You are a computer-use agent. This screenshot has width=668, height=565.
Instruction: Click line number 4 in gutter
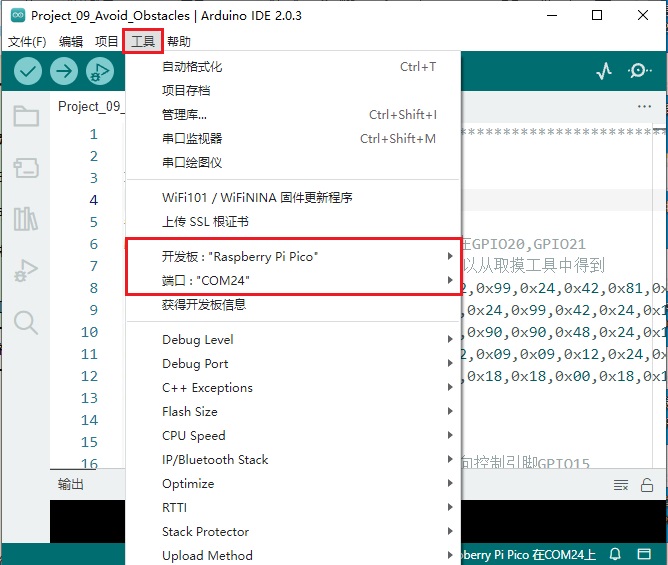pos(94,200)
